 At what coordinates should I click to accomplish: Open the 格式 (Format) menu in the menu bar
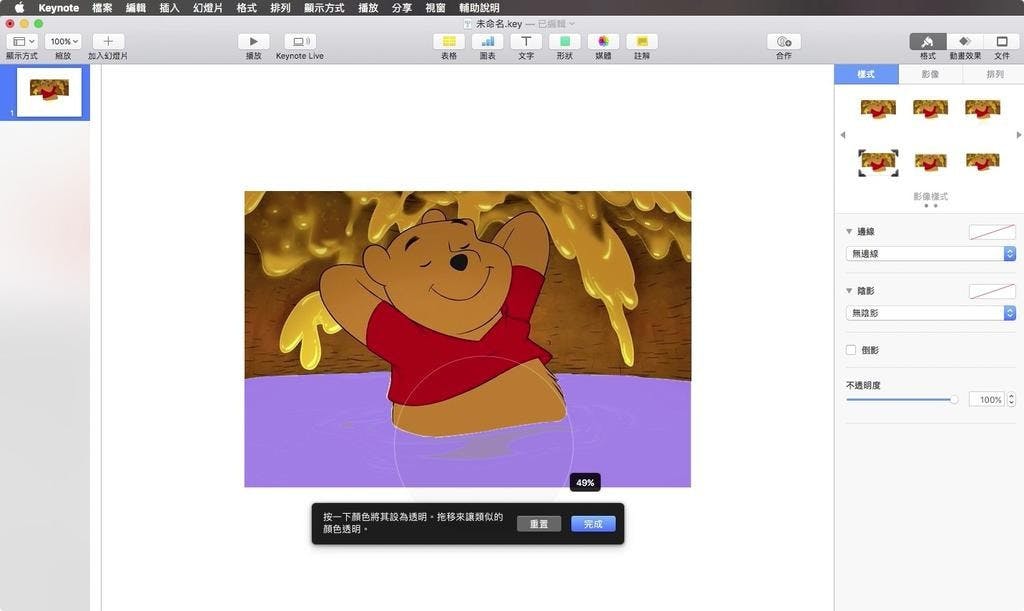click(247, 8)
